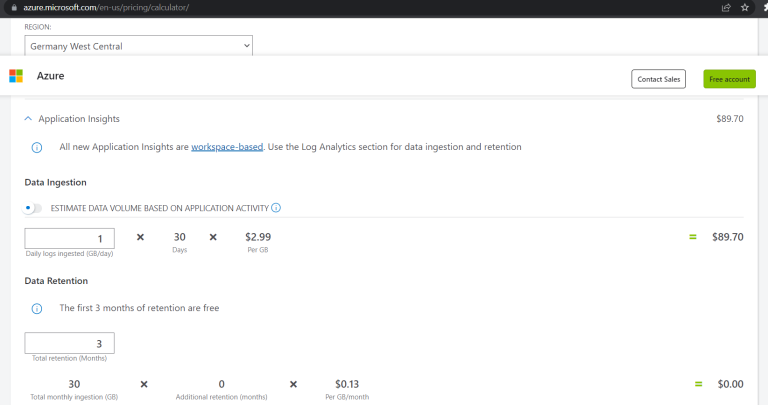Open the workspace-based hyperlink
The height and width of the screenshot is (405, 768).
tap(227, 147)
